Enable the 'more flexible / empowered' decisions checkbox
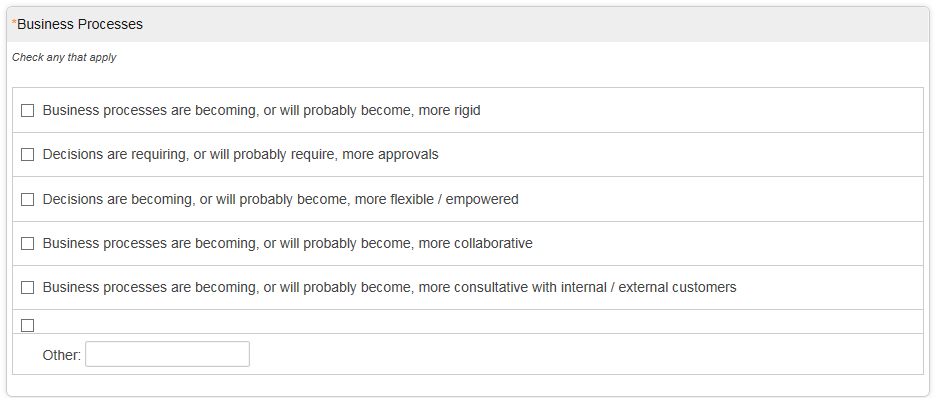This screenshot has height=398, width=938. coord(28,199)
